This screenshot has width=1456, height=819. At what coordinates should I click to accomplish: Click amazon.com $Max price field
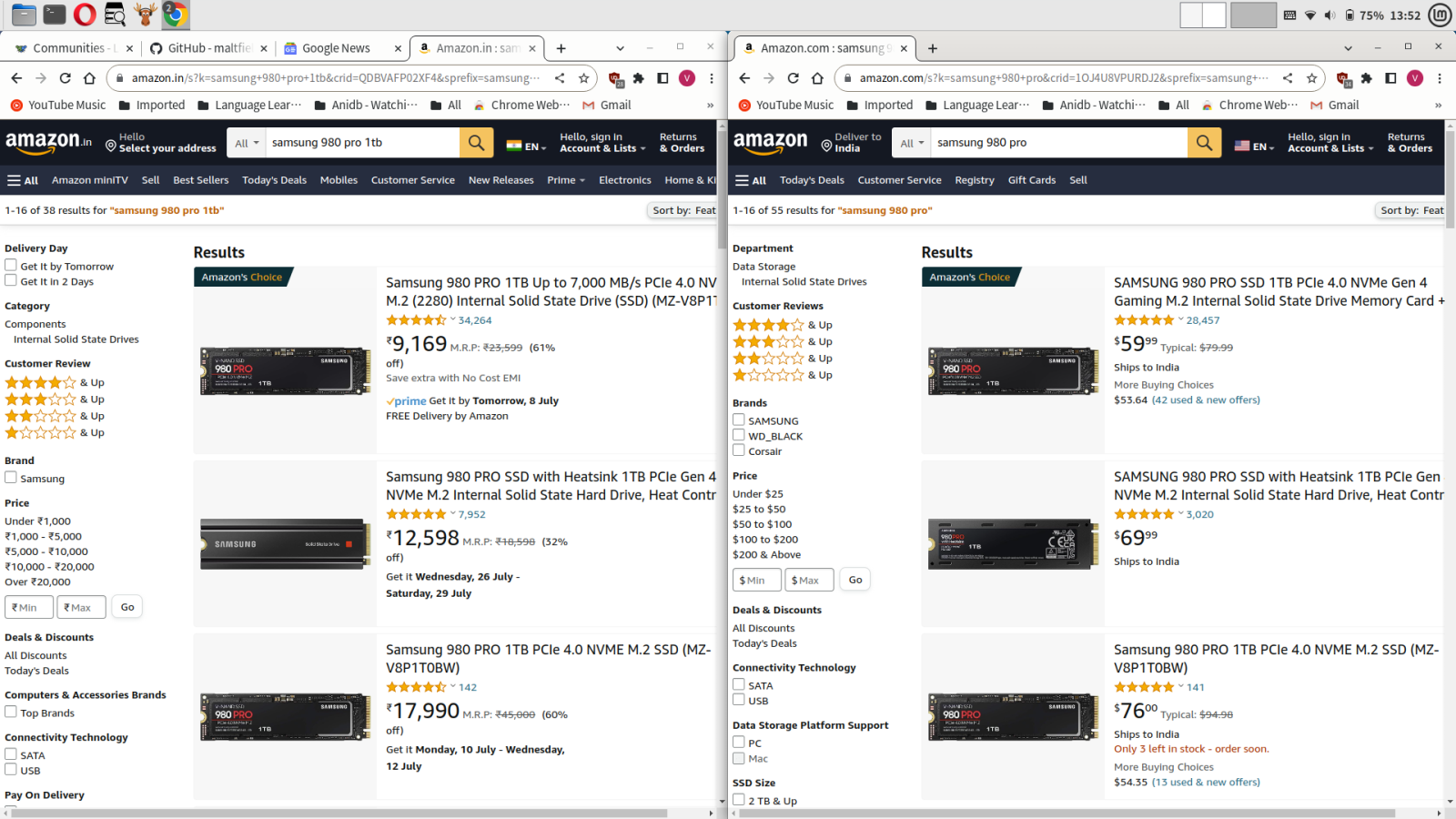tap(809, 580)
